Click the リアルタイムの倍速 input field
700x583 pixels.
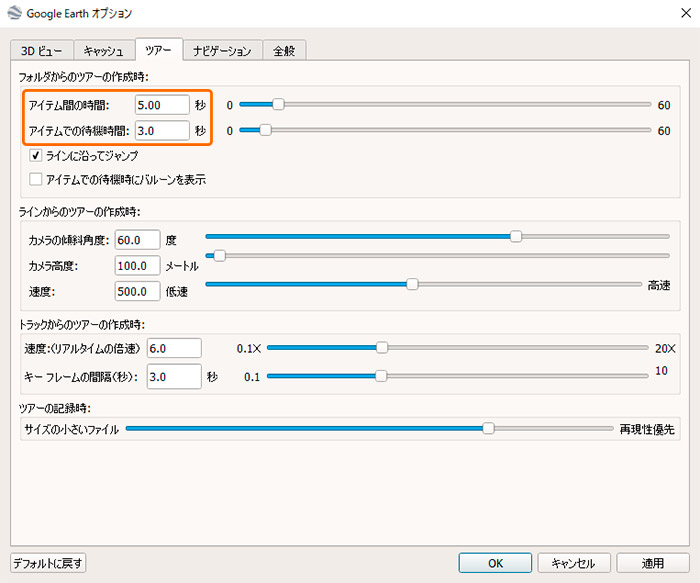[174, 348]
